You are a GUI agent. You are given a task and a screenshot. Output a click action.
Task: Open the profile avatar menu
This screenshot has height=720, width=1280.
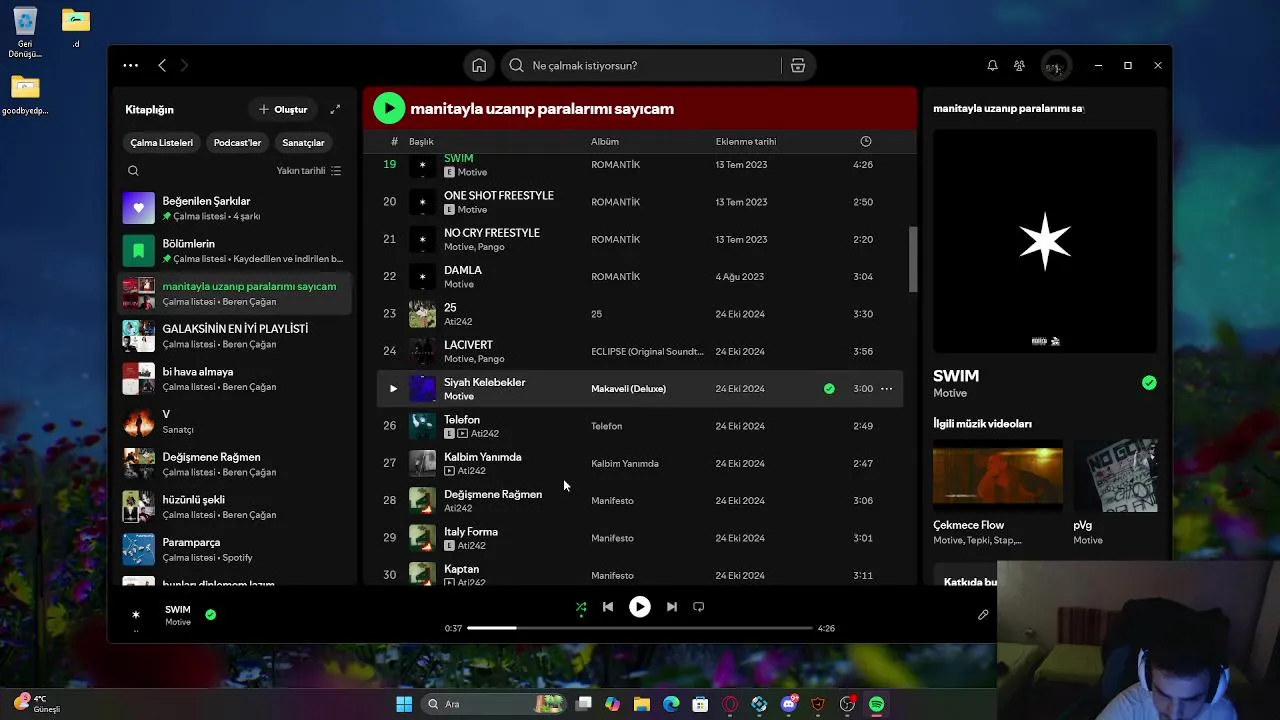1054,66
